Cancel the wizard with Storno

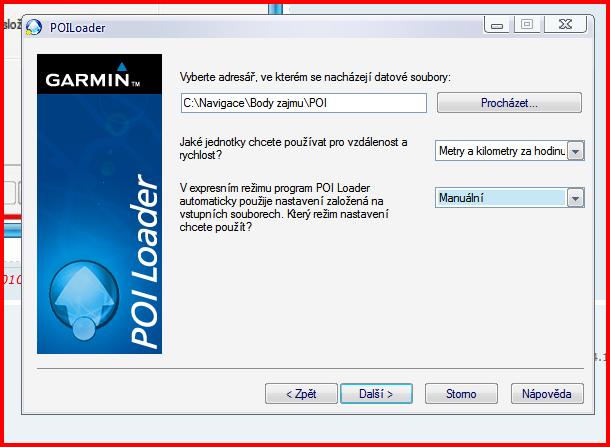coord(461,394)
